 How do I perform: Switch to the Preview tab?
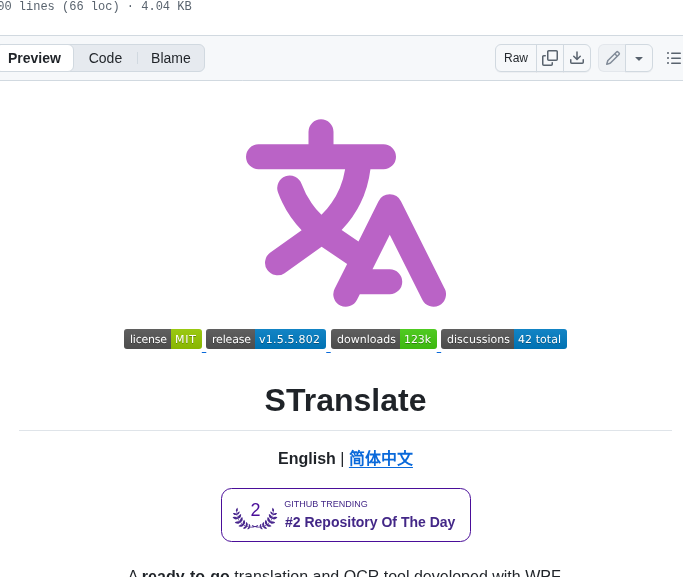pyautogui.click(x=35, y=58)
